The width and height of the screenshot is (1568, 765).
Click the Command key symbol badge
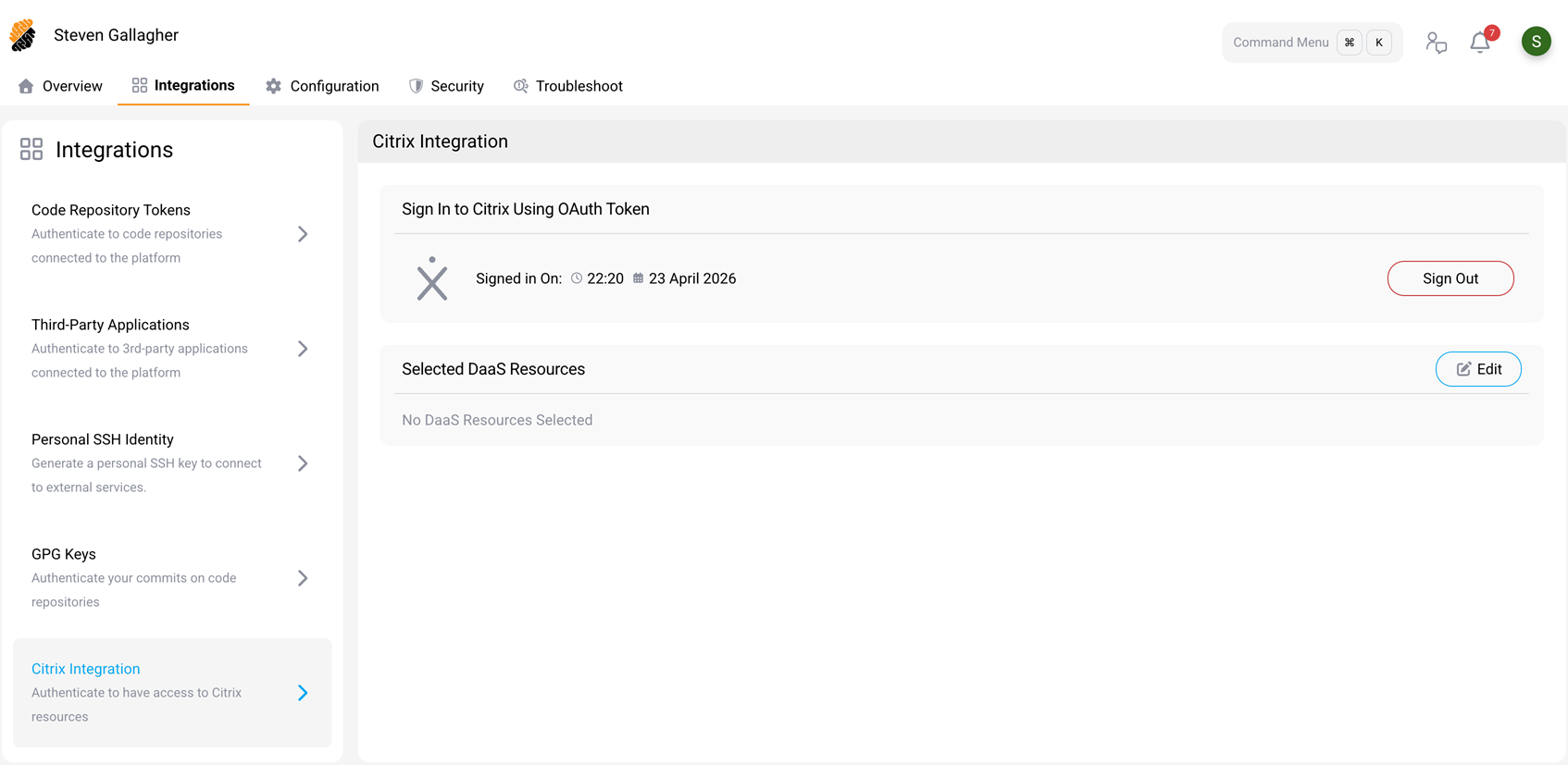1350,43
